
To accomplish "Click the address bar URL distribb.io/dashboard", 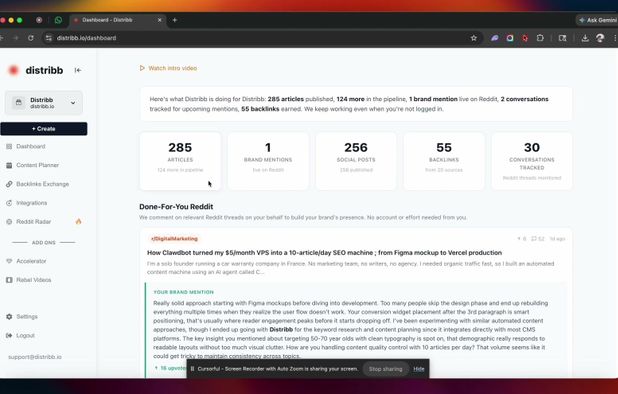I will 86,38.
